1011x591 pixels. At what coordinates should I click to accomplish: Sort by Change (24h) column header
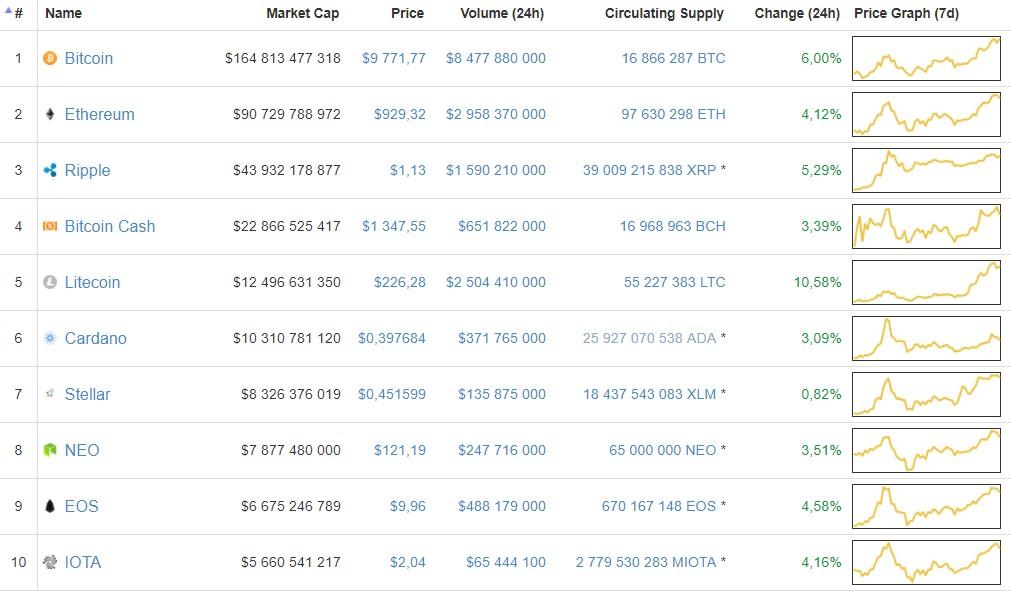797,13
